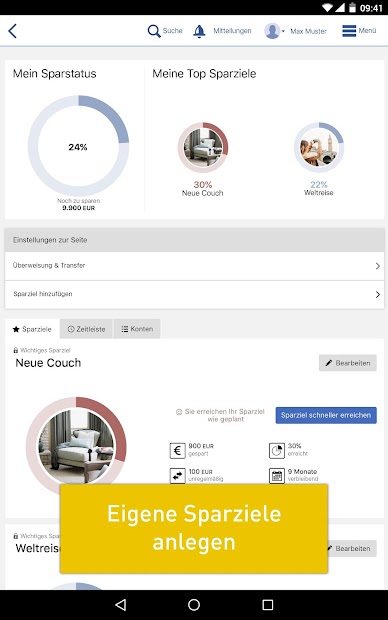This screenshot has width=388, height=620.
Task: Tap the back arrow in header
Action: pos(12,31)
